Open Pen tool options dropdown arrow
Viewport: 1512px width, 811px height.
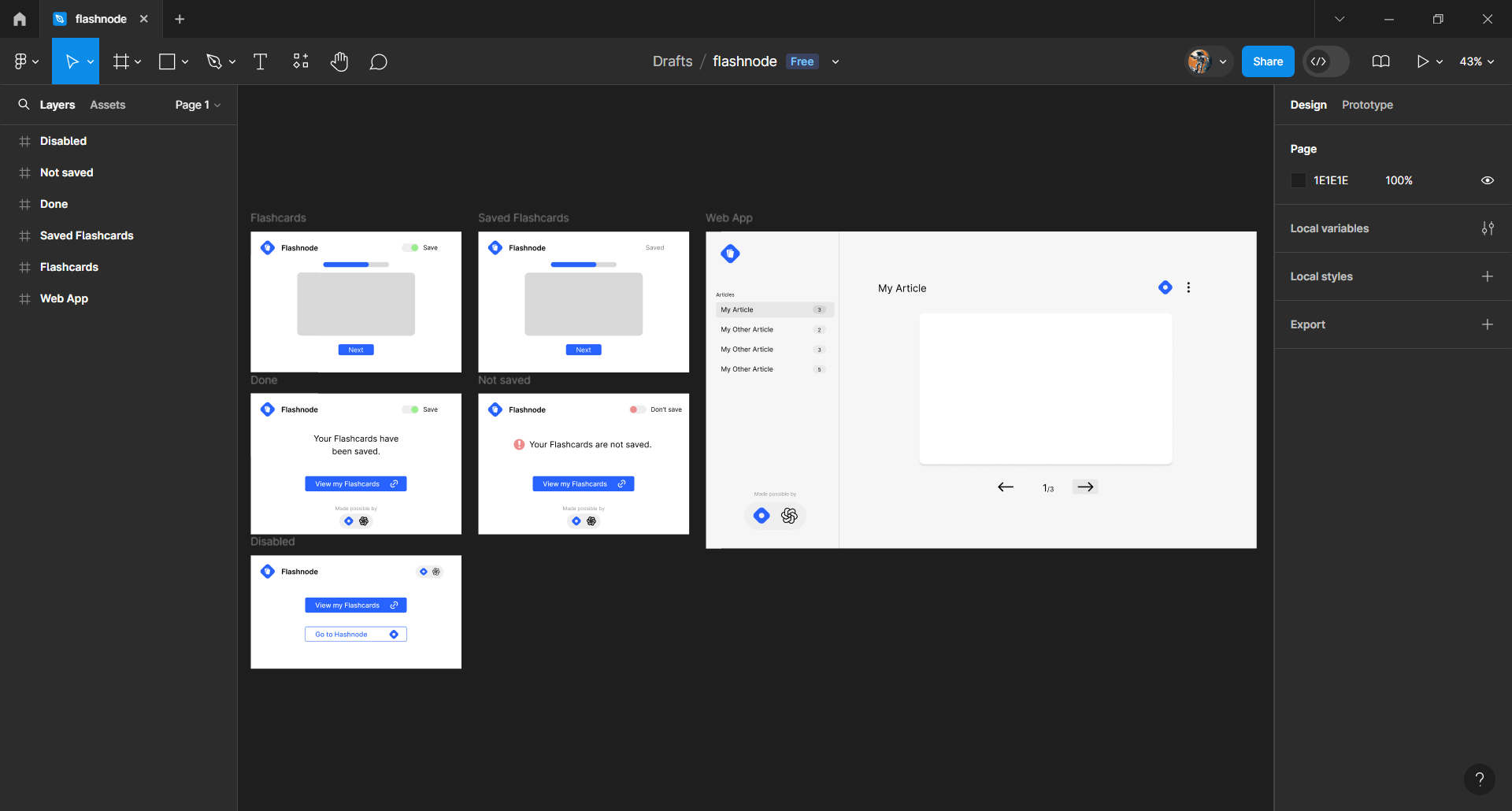[232, 61]
